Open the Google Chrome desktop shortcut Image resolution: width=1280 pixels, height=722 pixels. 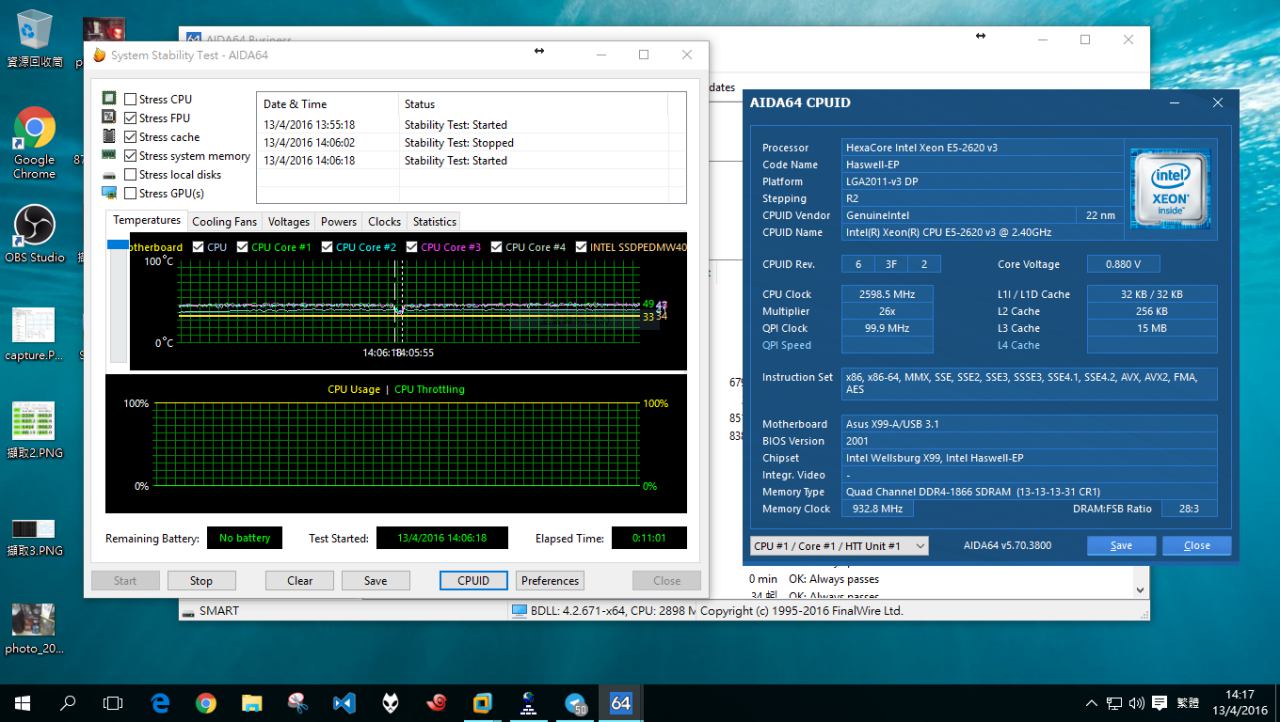[x=34, y=143]
